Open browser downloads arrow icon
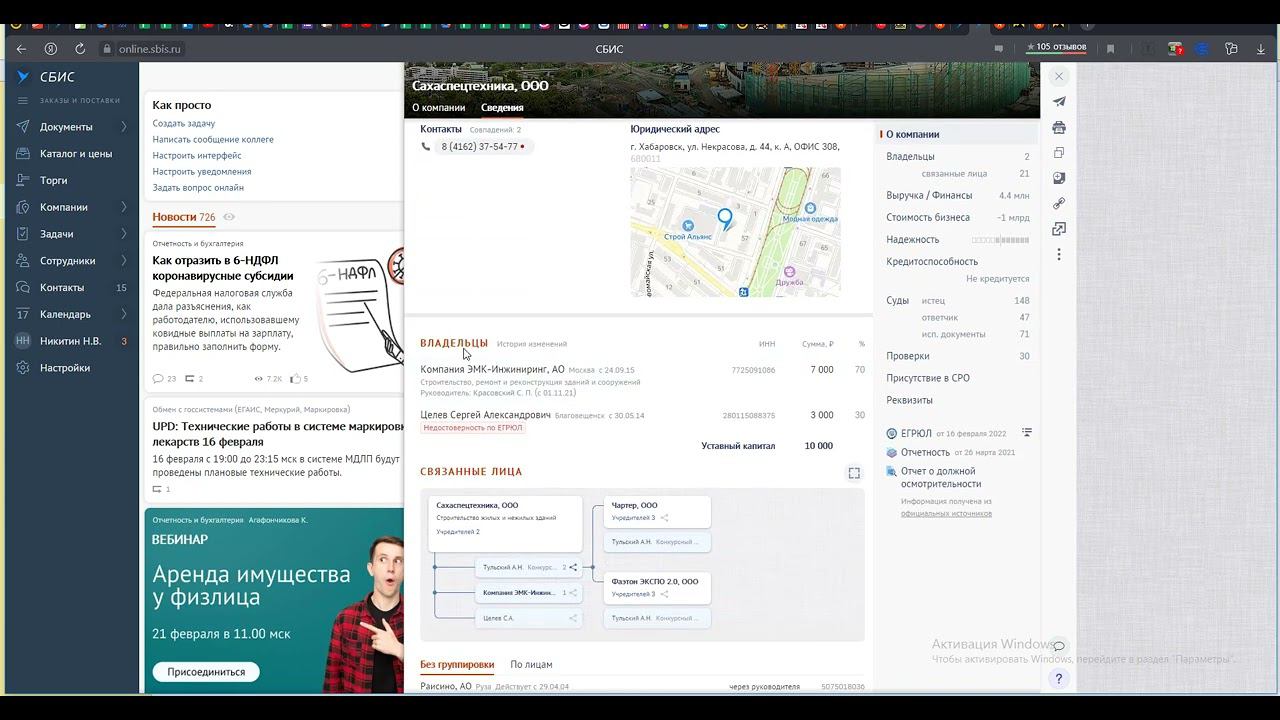The height and width of the screenshot is (720, 1280). click(x=1261, y=49)
